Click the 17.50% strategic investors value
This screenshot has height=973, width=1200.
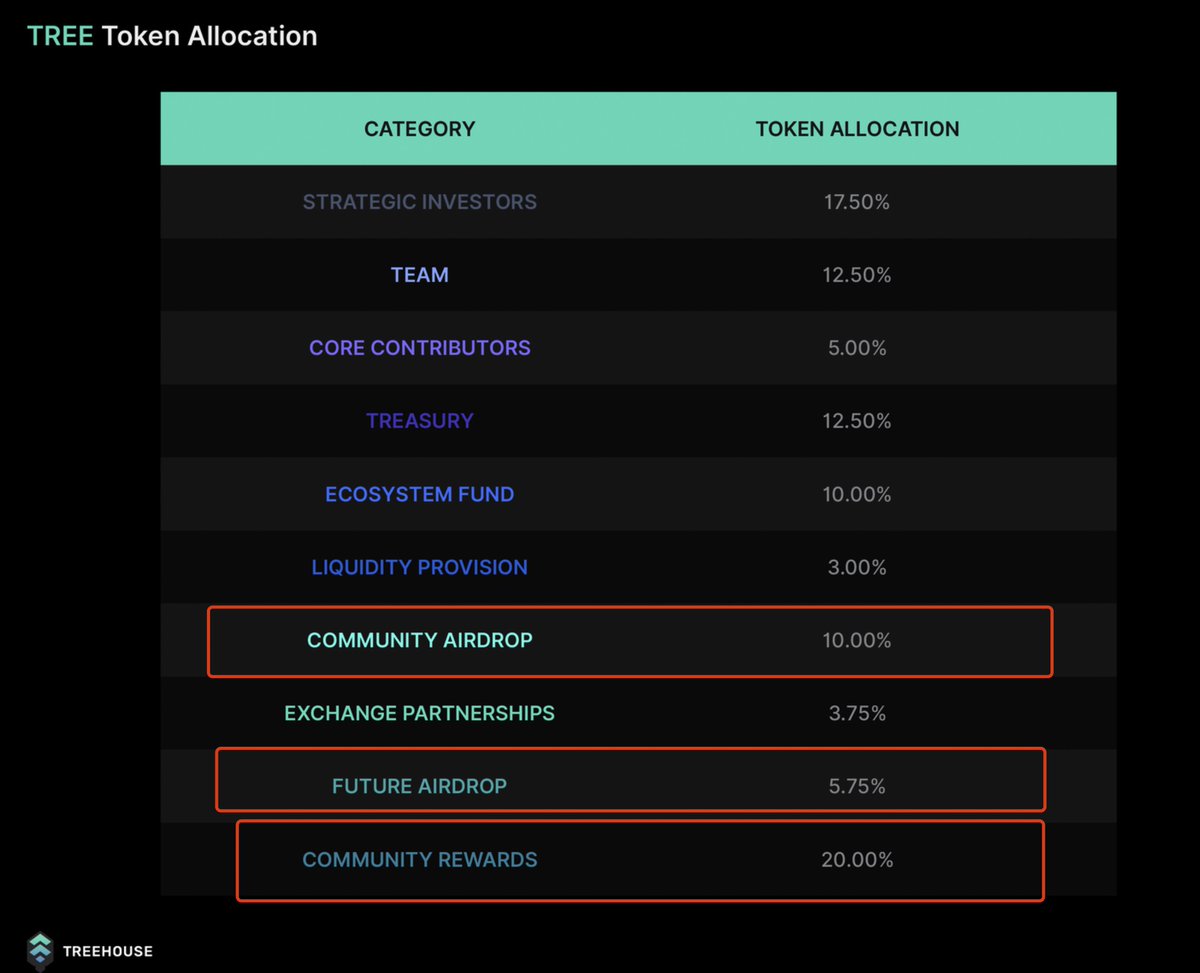[857, 202]
